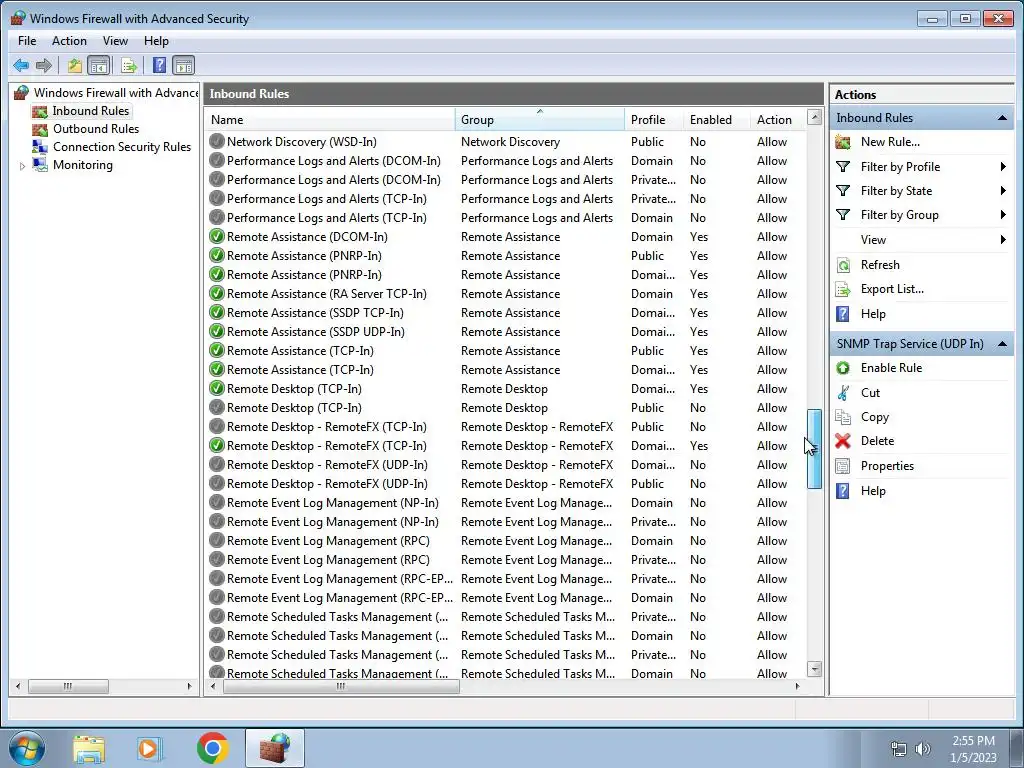This screenshot has width=1024, height=768.
Task: Click the Refresh action text
Action: coord(880,264)
